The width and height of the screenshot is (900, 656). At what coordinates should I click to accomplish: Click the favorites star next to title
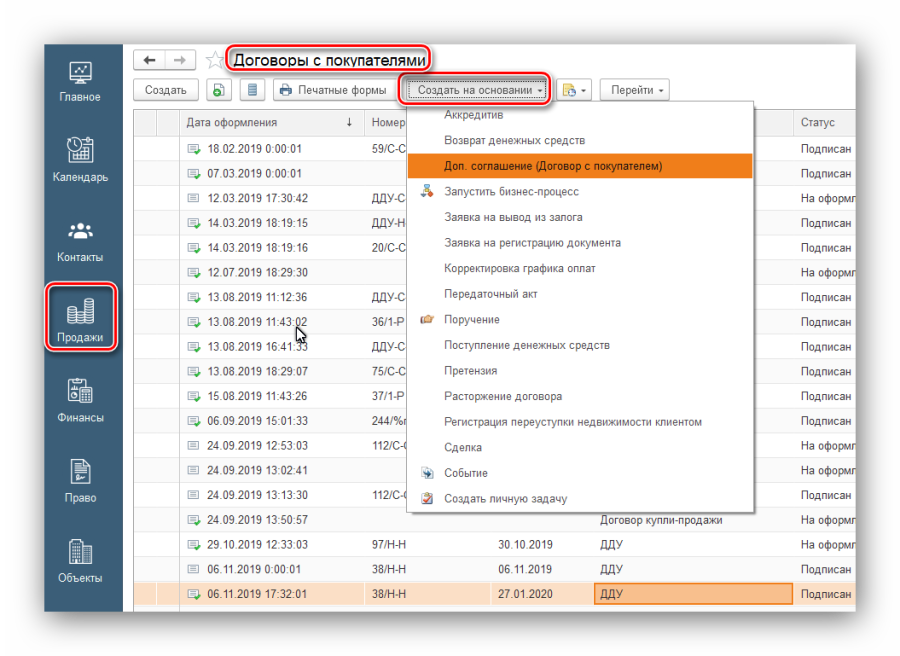tap(214, 61)
